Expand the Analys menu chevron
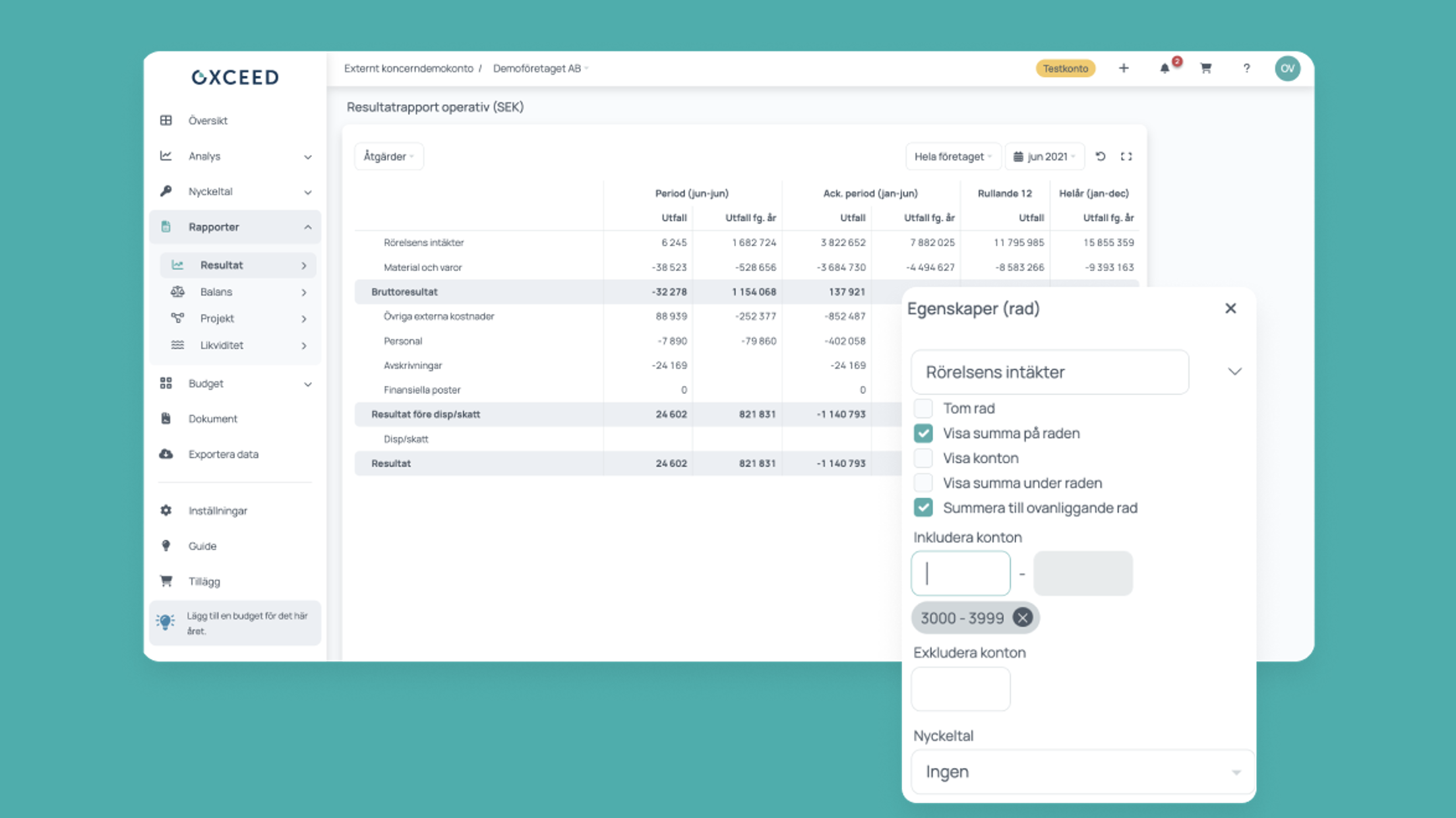Image resolution: width=1456 pixels, height=818 pixels. click(x=307, y=156)
